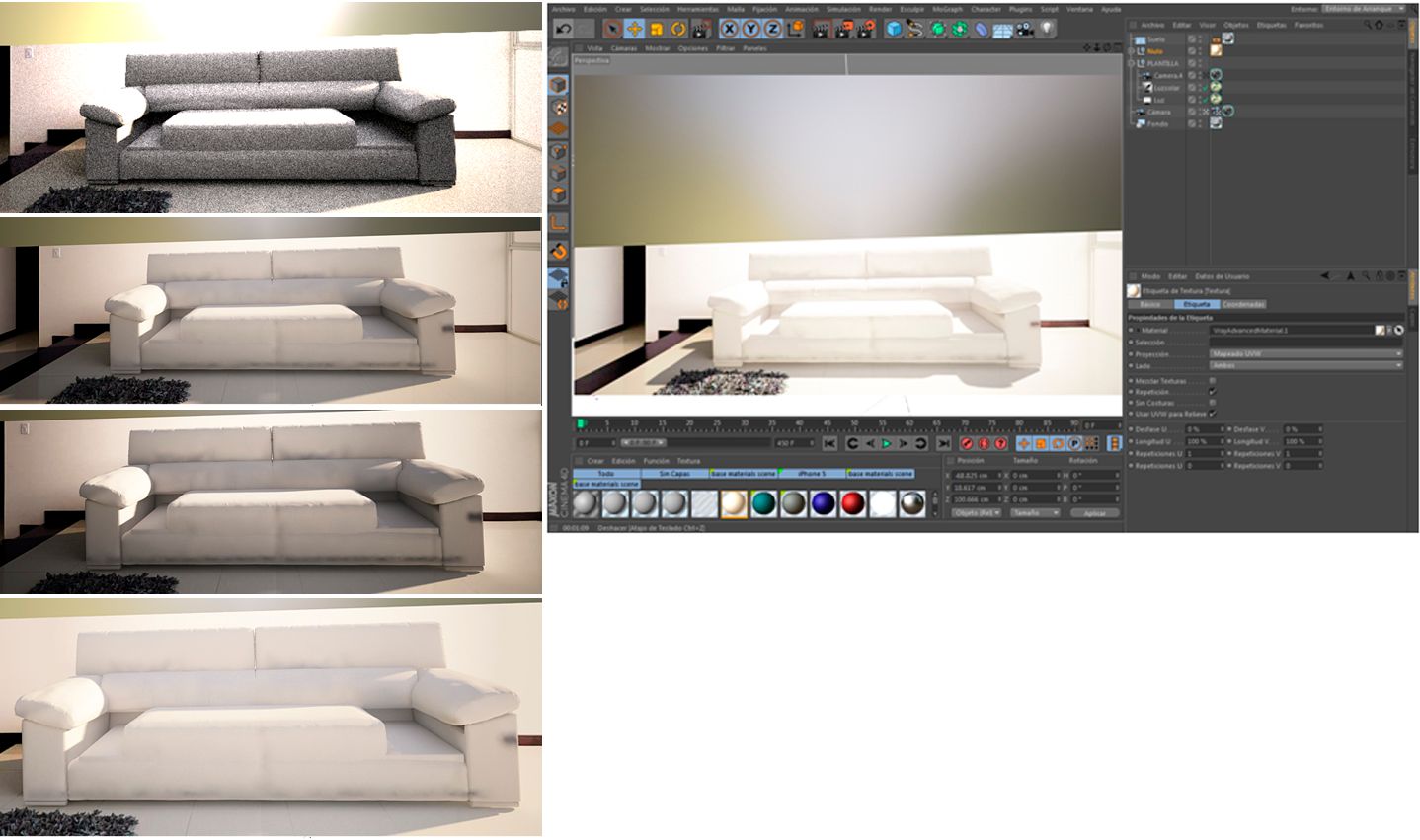Open the Entorno de Arranque layout dropdown
This screenshot has width=1420, height=840.
click(x=1365, y=9)
